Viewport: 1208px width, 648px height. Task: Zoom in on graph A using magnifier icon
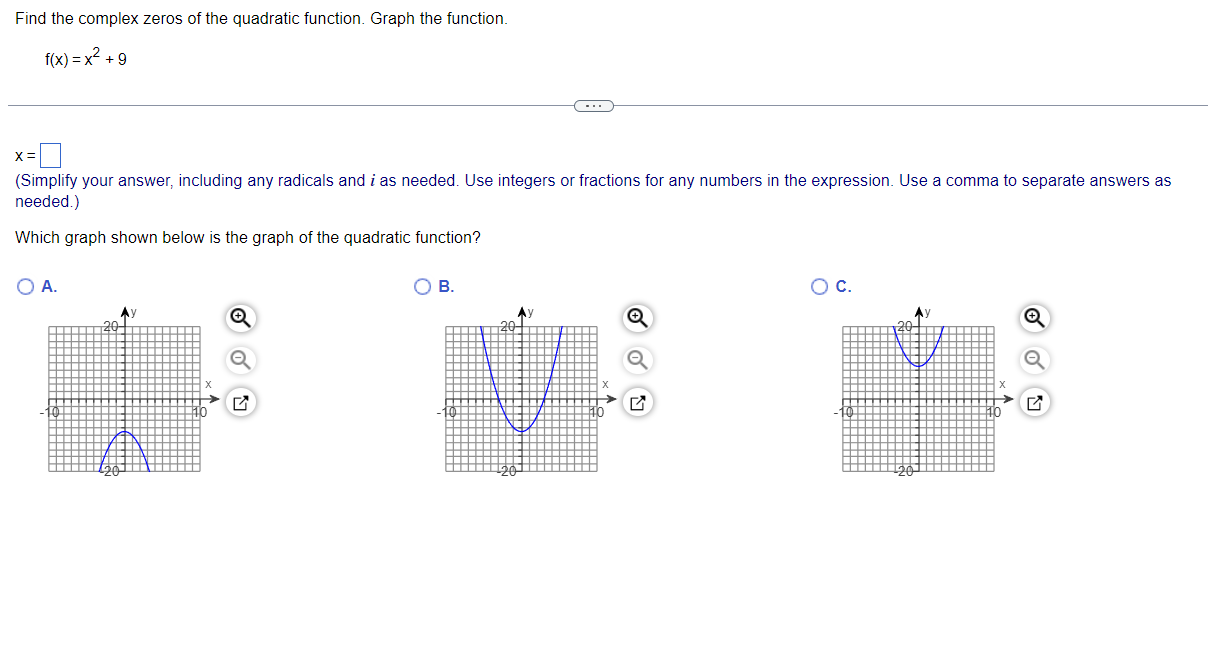pyautogui.click(x=239, y=318)
